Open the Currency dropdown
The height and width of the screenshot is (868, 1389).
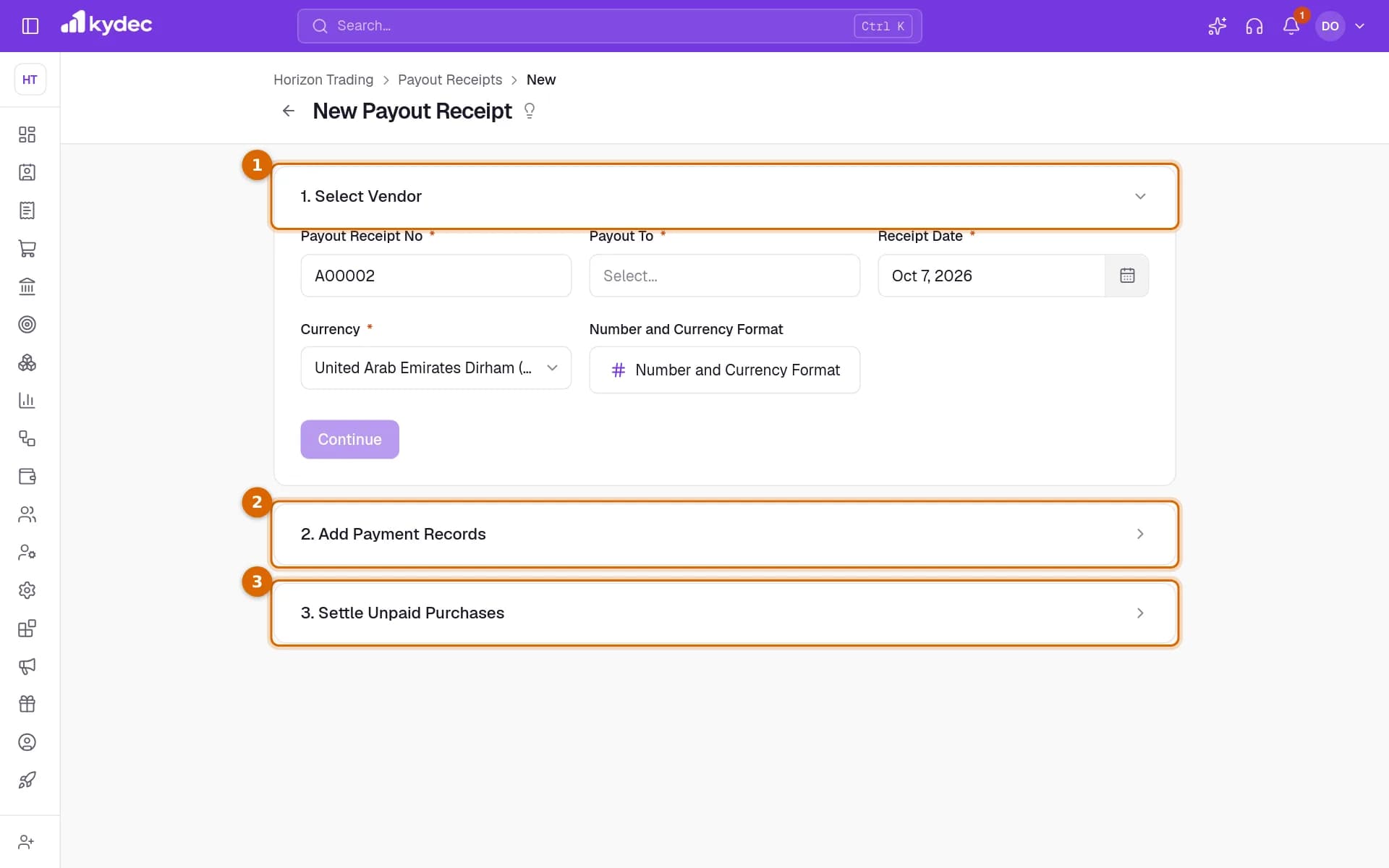[x=436, y=367]
